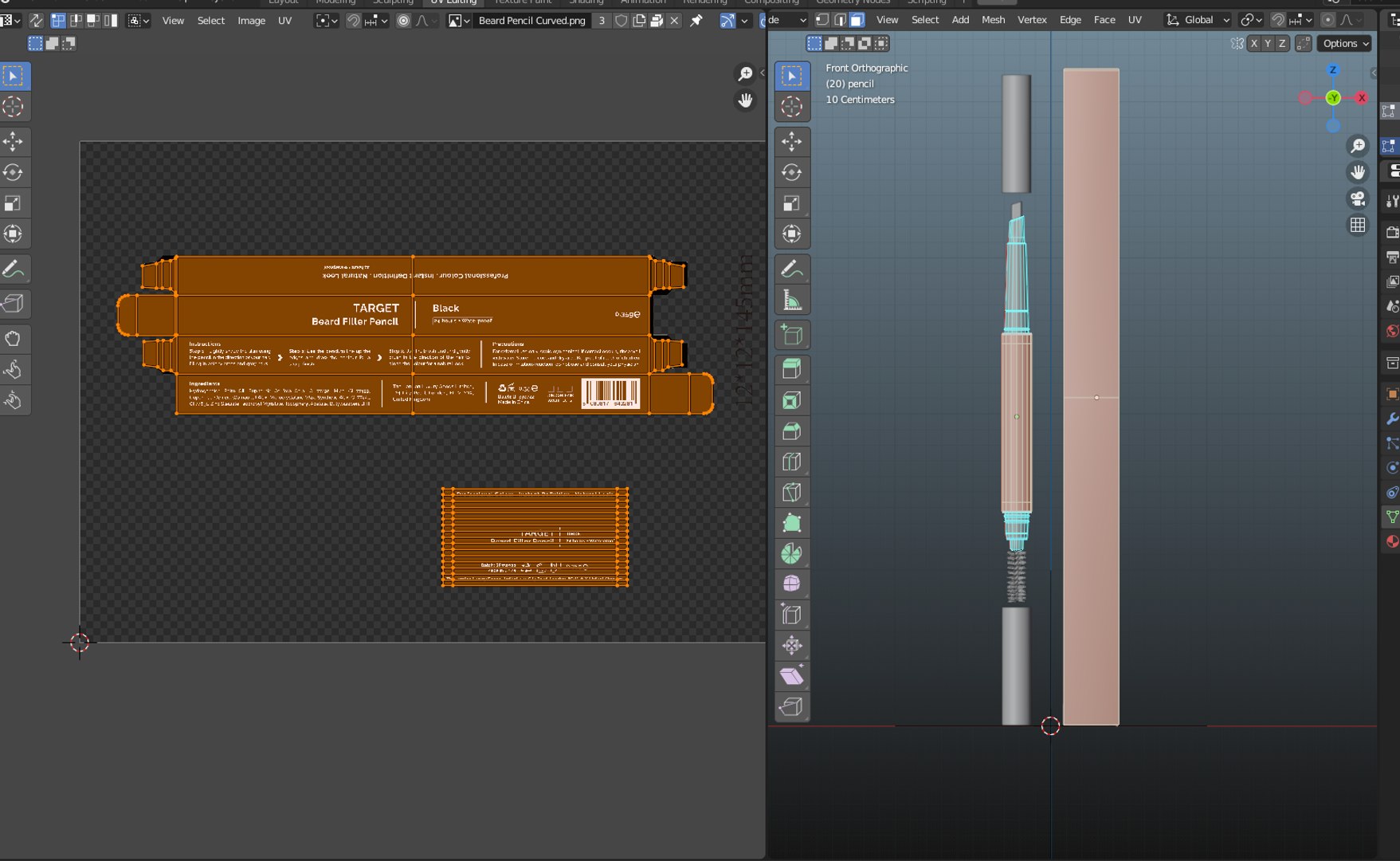Viewport: 1400px width, 861px height.
Task: Toggle snapping magnet in the 3D viewport header
Action: click(x=1278, y=21)
